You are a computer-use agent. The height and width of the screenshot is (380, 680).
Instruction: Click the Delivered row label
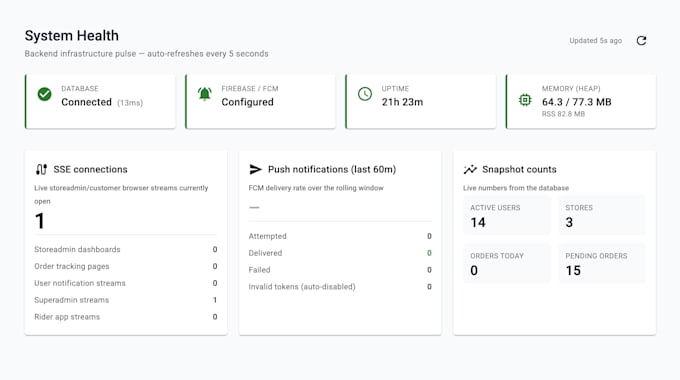point(265,253)
